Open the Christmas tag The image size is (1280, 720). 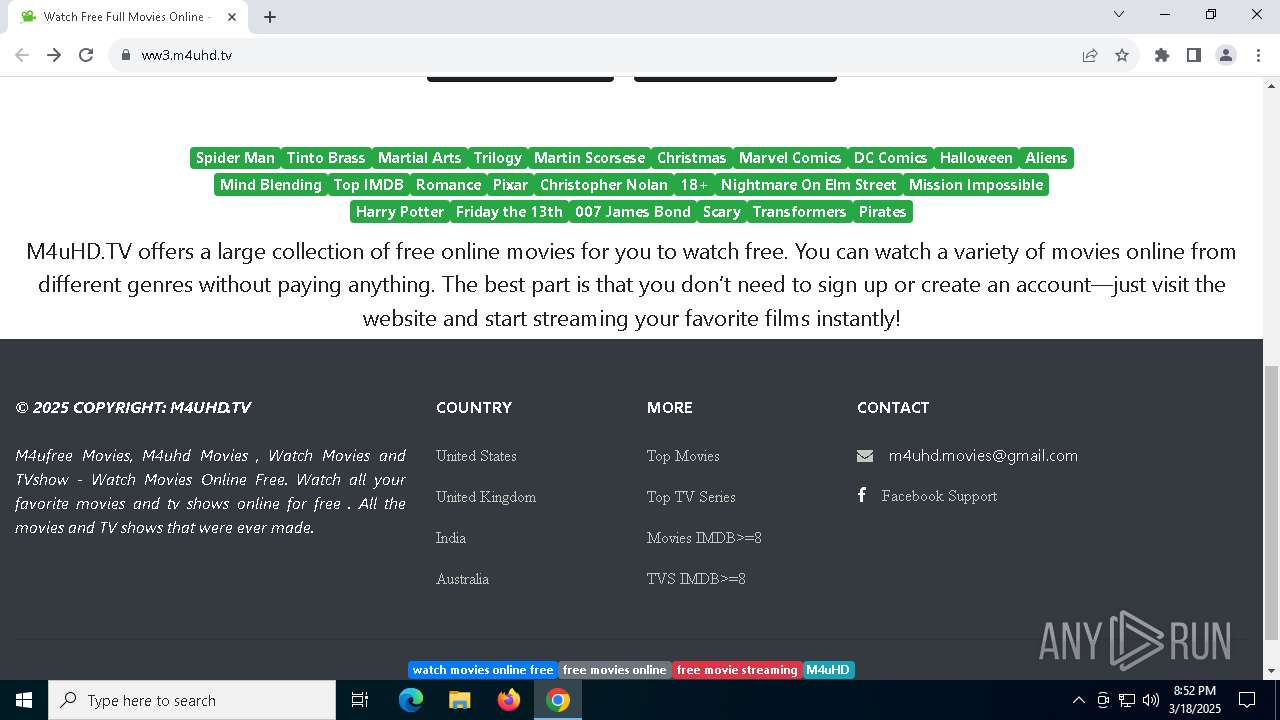[692, 158]
